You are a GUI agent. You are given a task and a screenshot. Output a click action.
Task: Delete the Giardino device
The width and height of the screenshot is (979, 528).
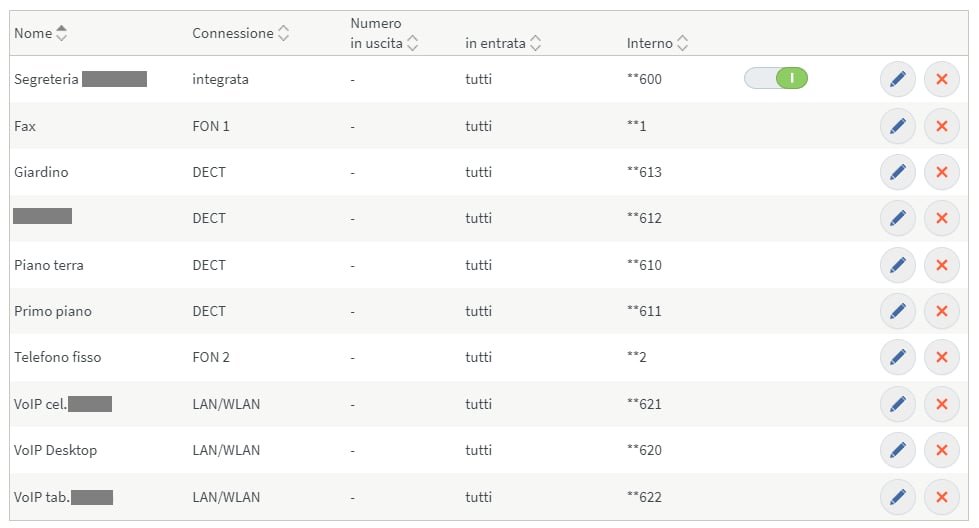941,172
